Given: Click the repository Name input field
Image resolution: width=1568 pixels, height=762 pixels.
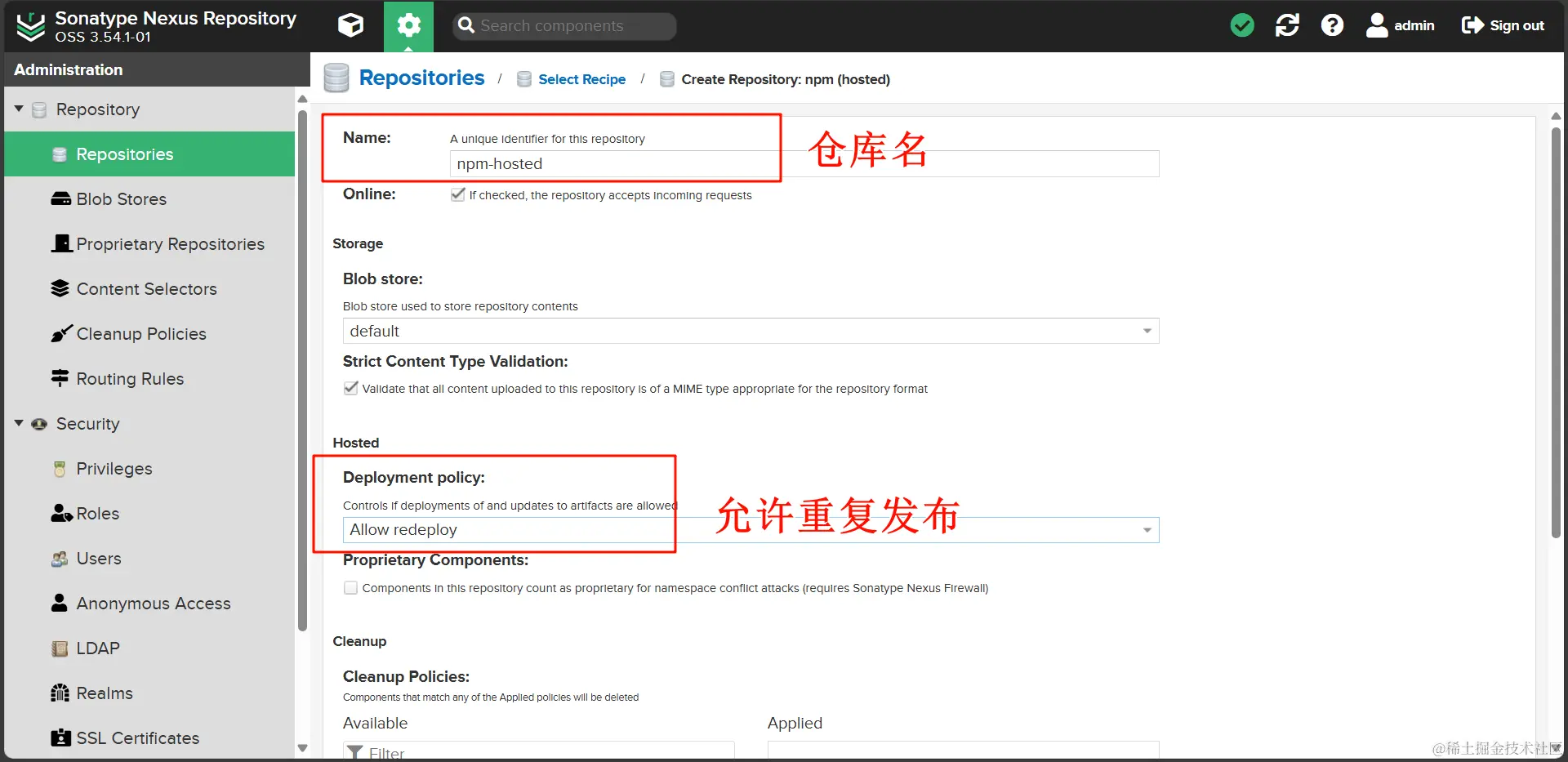Looking at the screenshot, I should [804, 164].
